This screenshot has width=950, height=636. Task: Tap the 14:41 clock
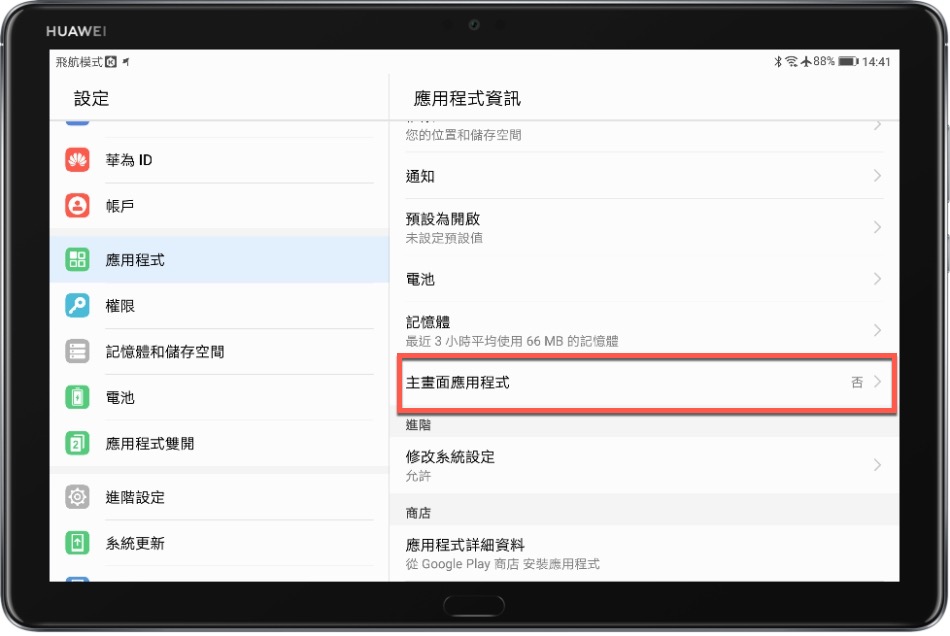876,61
